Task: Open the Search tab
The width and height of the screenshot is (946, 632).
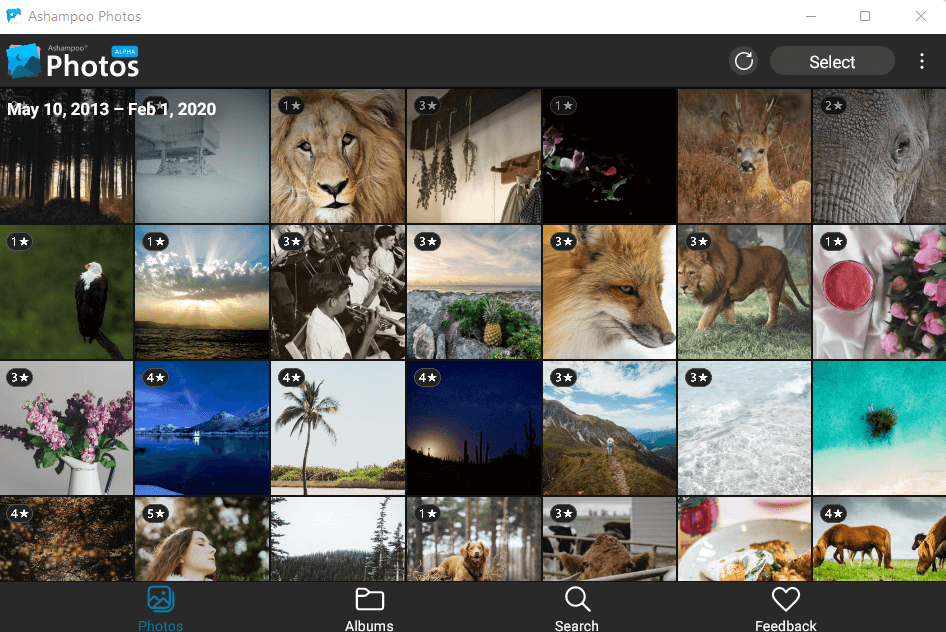Action: click(577, 608)
